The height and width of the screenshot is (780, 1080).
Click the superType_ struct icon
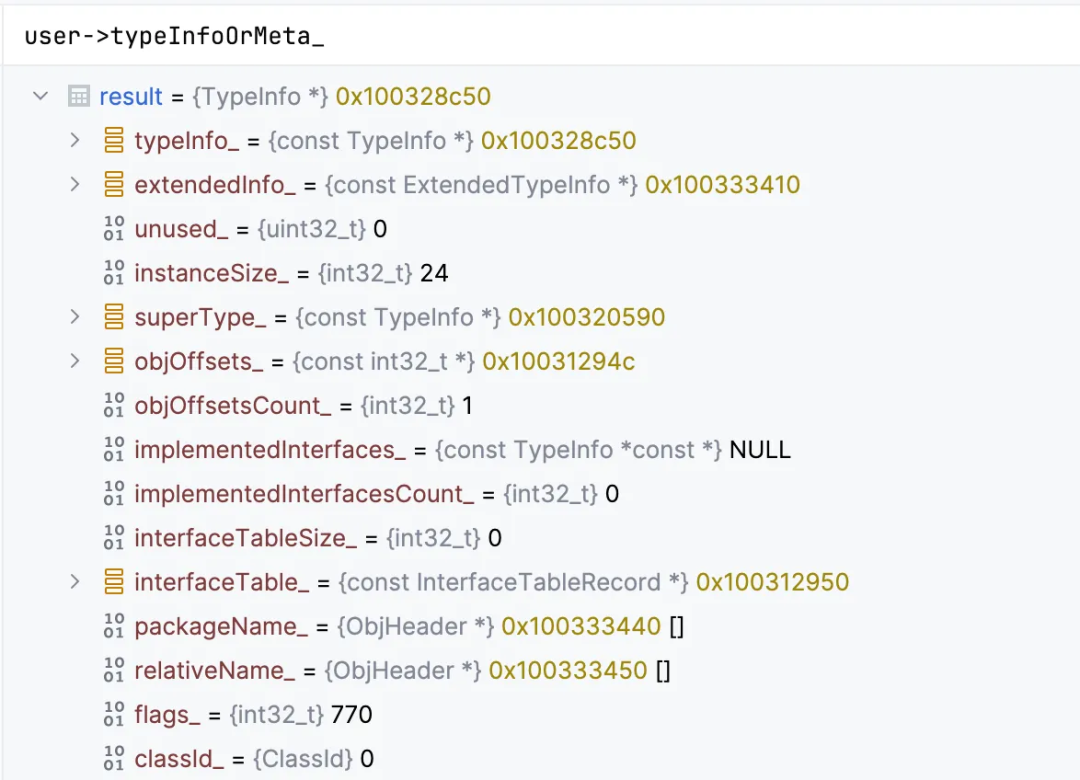(114, 317)
